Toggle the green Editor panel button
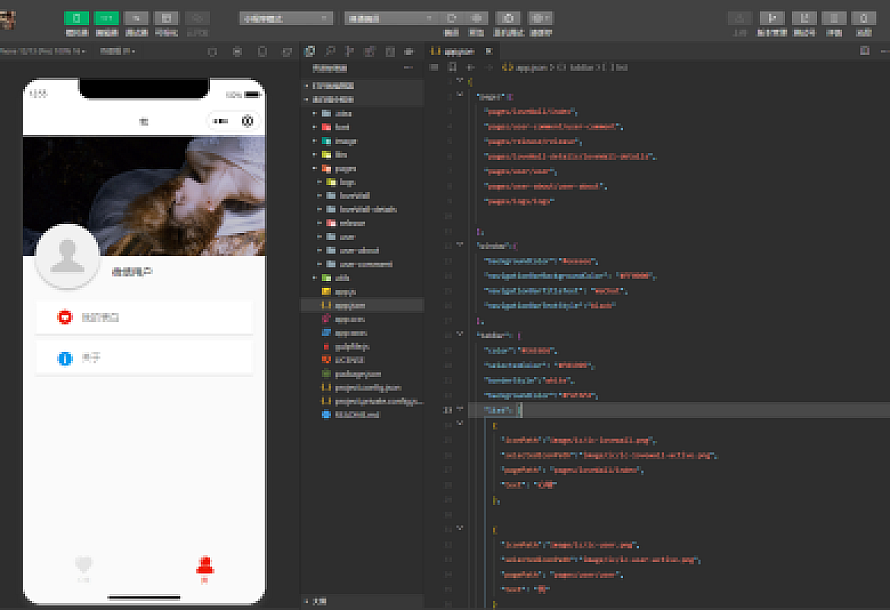This screenshot has height=610, width=890. (107, 18)
